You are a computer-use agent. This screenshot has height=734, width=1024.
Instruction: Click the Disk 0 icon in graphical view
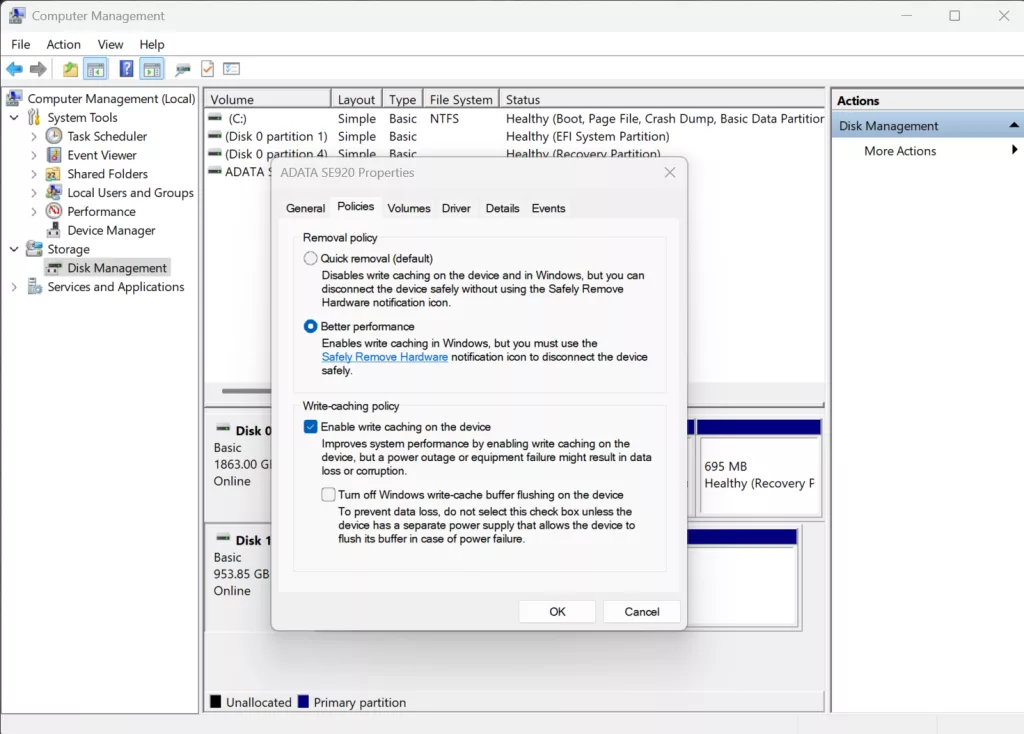(x=223, y=429)
